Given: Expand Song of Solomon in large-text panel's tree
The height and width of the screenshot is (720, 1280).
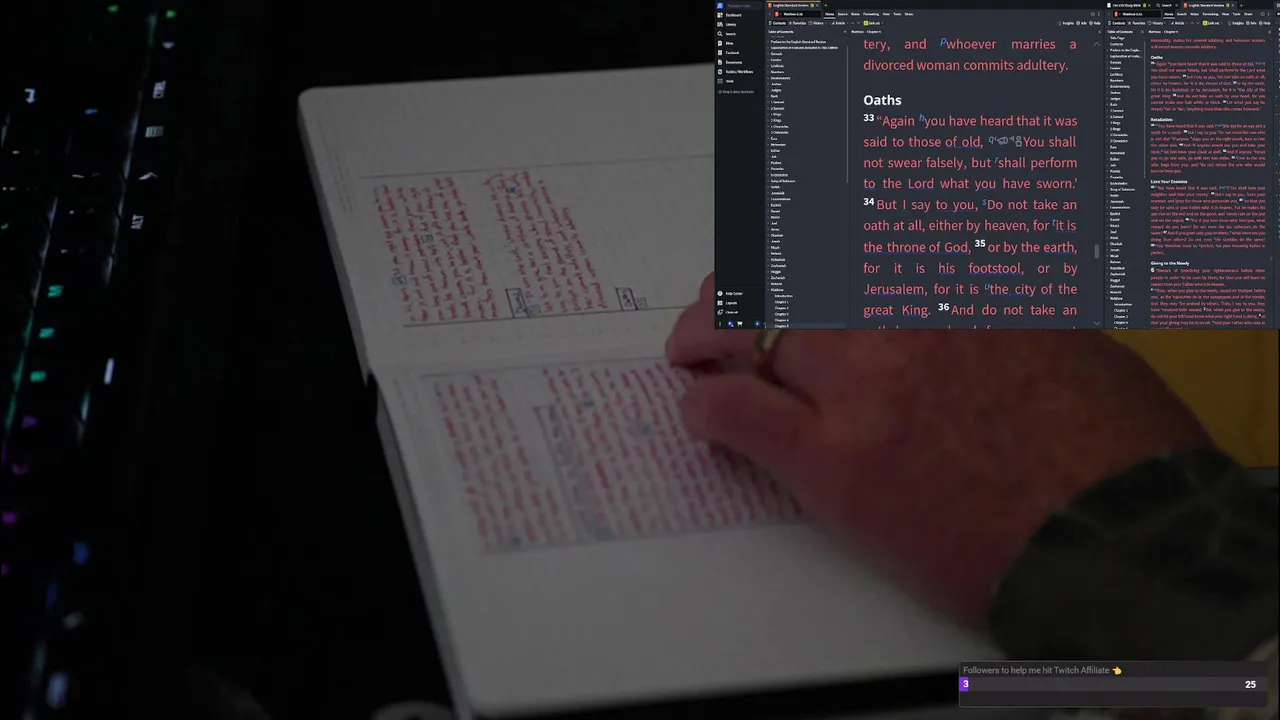Looking at the screenshot, I should click(x=768, y=181).
